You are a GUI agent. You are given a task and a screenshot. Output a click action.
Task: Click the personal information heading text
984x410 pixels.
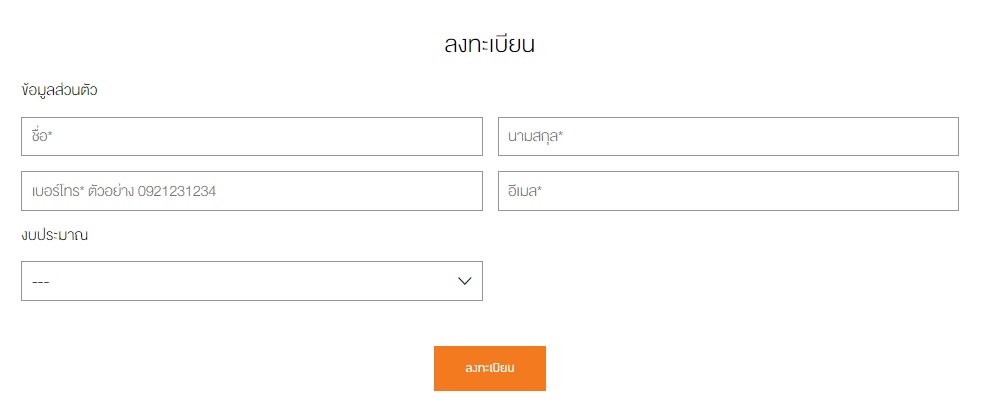tap(59, 90)
